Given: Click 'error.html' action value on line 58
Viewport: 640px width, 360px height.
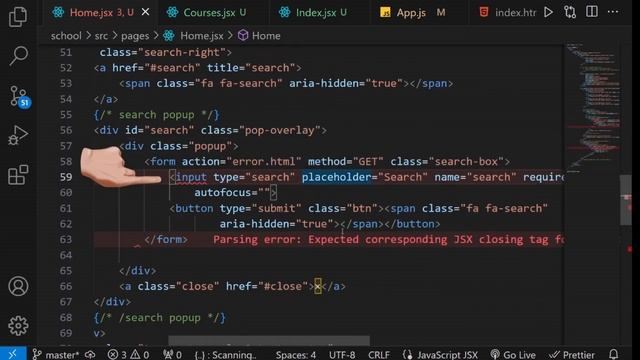Looking at the screenshot, I should [x=264, y=162].
